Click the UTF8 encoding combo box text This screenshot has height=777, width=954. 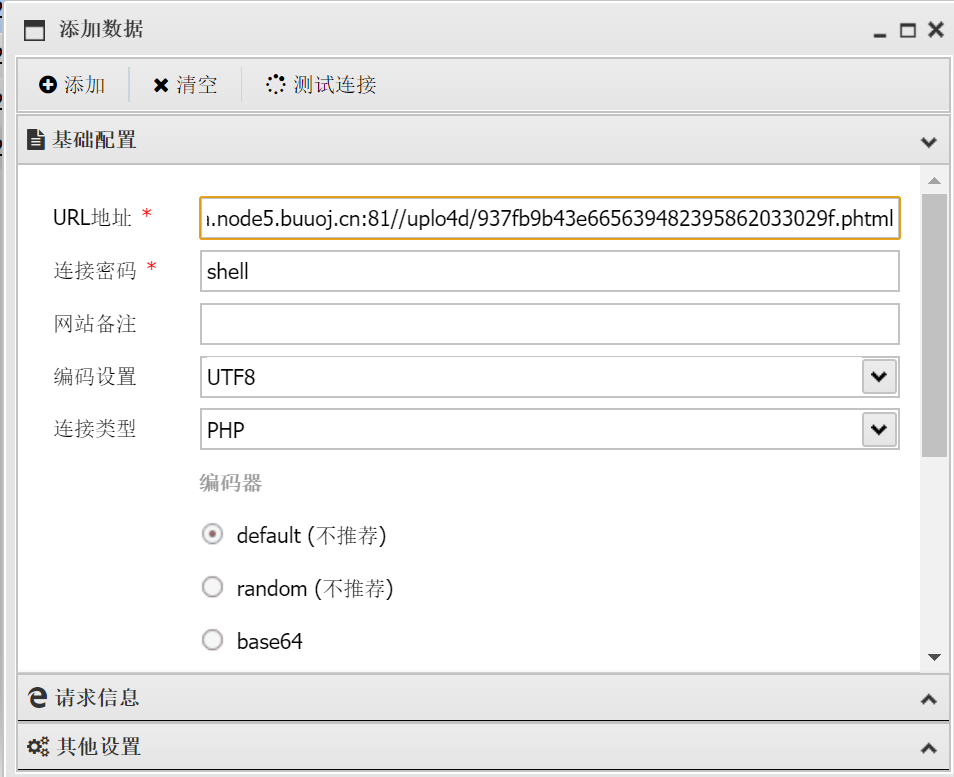231,377
